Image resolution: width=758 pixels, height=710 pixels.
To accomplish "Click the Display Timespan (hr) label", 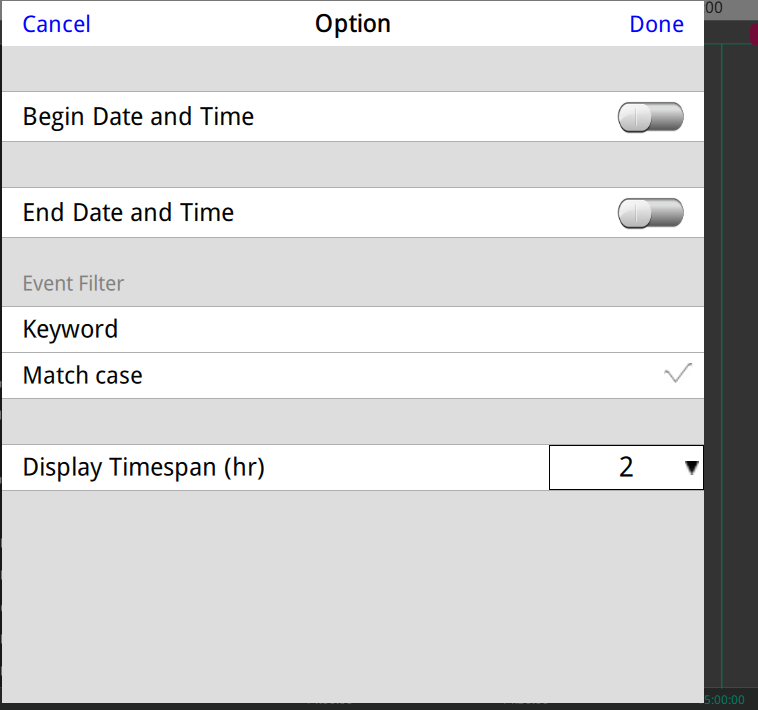I will 143,467.
